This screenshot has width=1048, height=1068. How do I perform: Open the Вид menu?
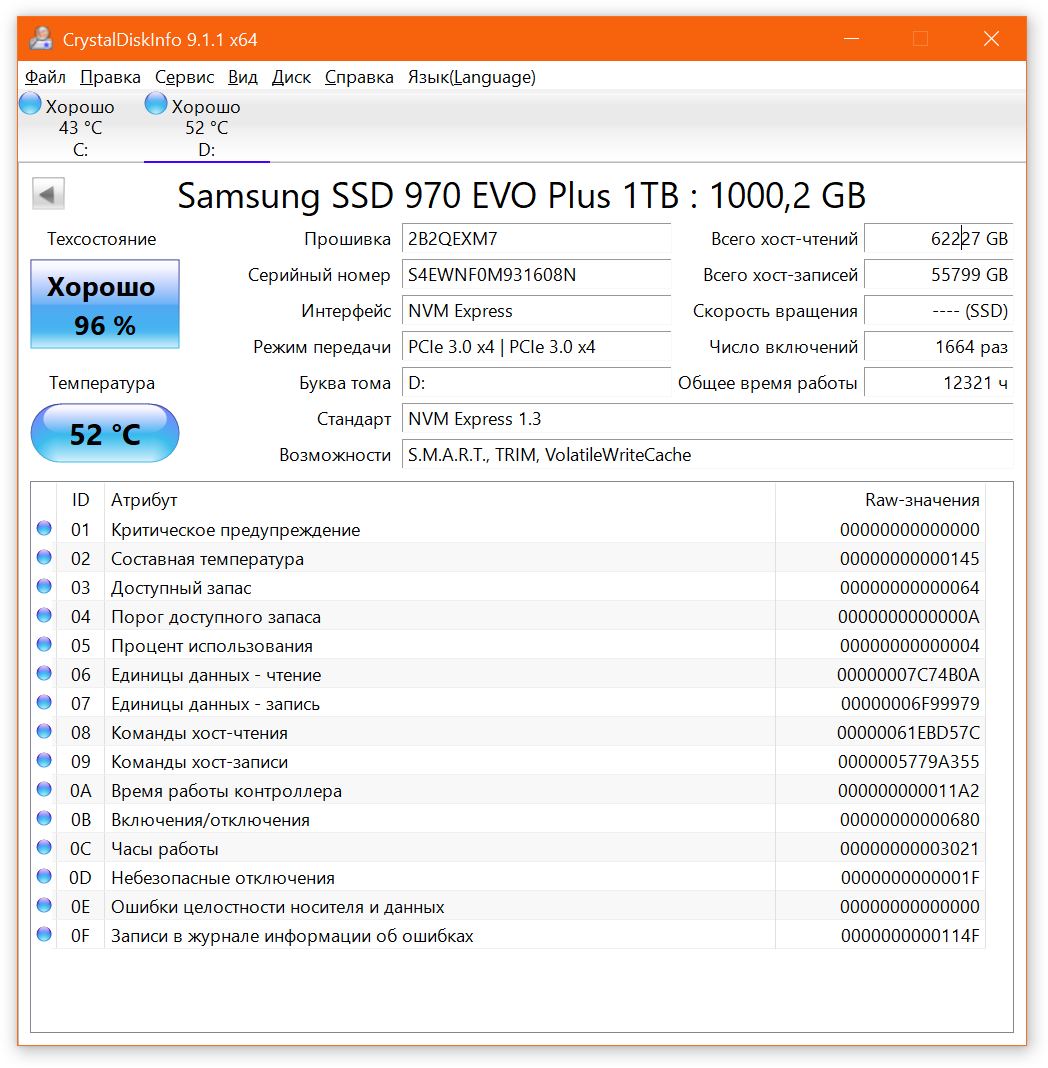point(242,77)
